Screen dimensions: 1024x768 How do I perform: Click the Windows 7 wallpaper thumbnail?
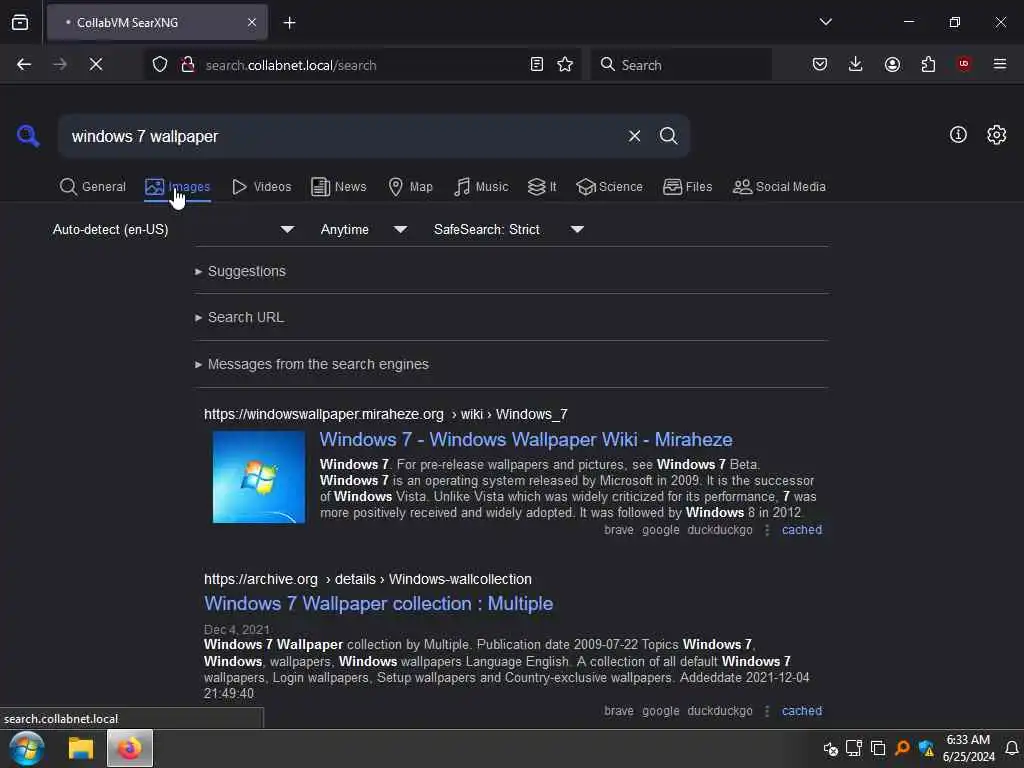point(259,477)
